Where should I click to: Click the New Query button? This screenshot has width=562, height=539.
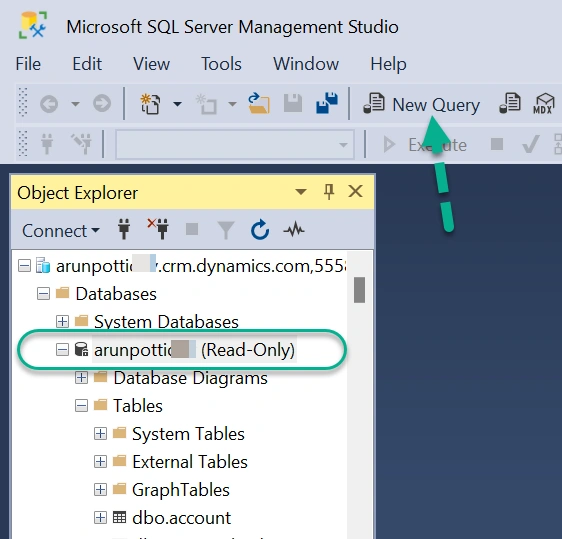pyautogui.click(x=422, y=104)
